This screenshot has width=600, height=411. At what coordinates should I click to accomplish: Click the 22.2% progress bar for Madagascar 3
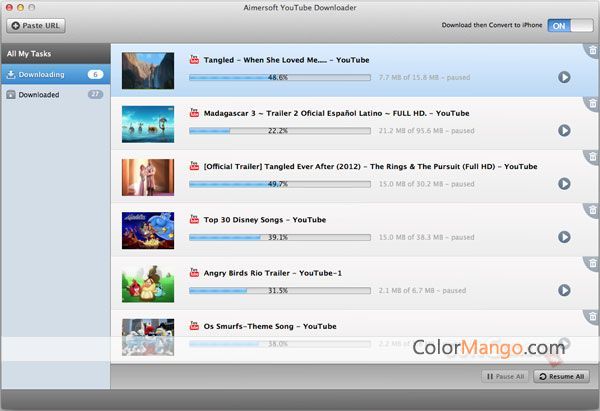point(280,131)
